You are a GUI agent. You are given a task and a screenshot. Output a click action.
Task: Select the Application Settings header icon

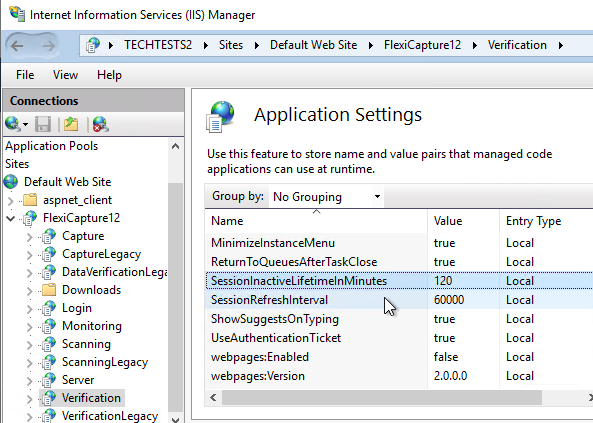tap(220, 116)
